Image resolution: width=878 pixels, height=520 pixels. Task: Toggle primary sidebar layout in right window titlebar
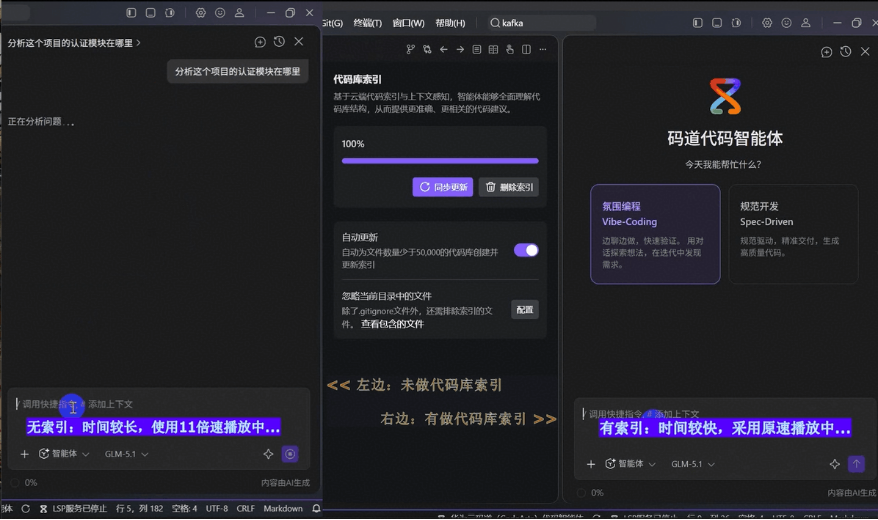click(698, 22)
